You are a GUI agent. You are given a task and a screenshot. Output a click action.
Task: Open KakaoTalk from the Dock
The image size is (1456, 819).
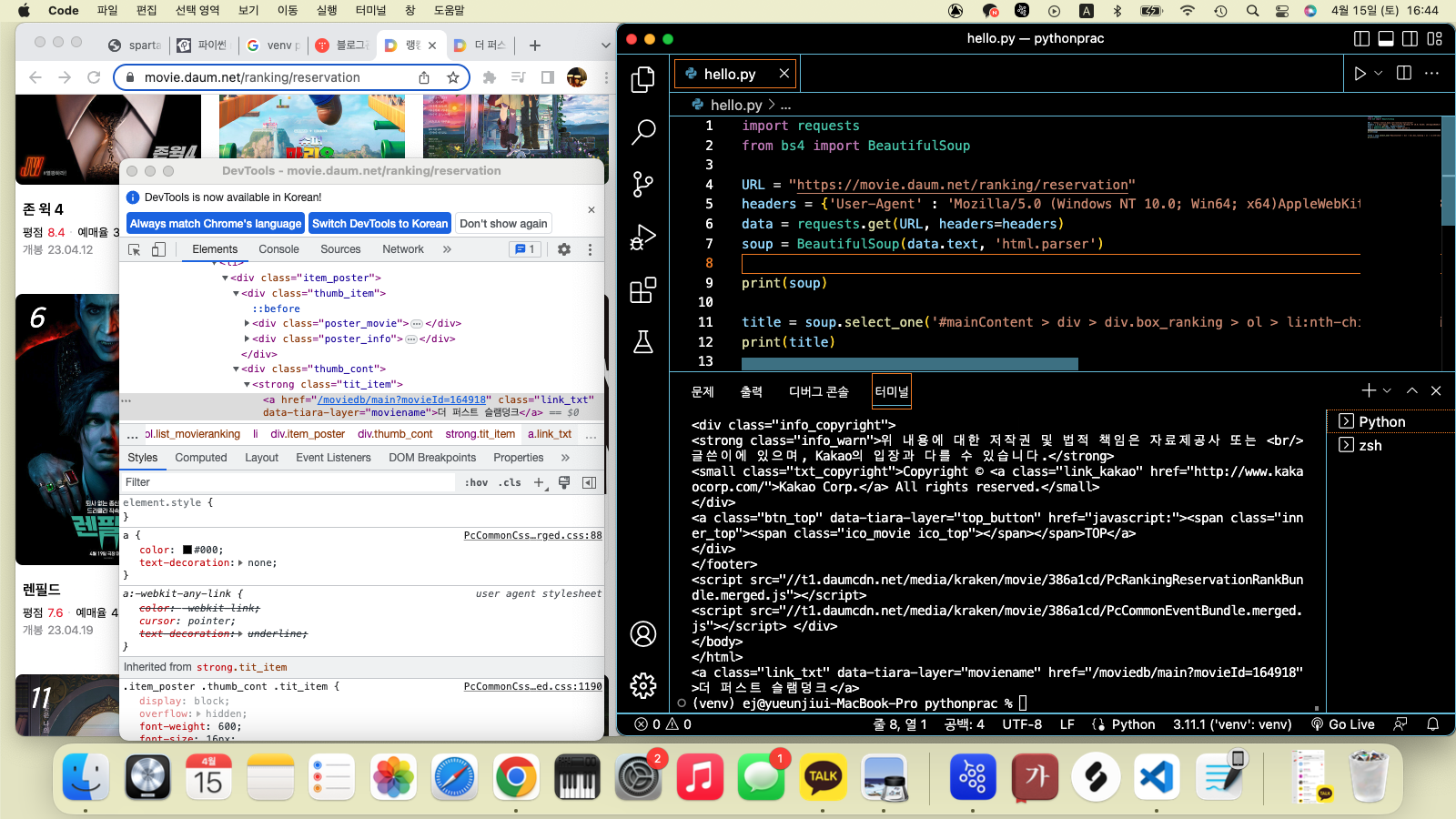click(x=823, y=776)
